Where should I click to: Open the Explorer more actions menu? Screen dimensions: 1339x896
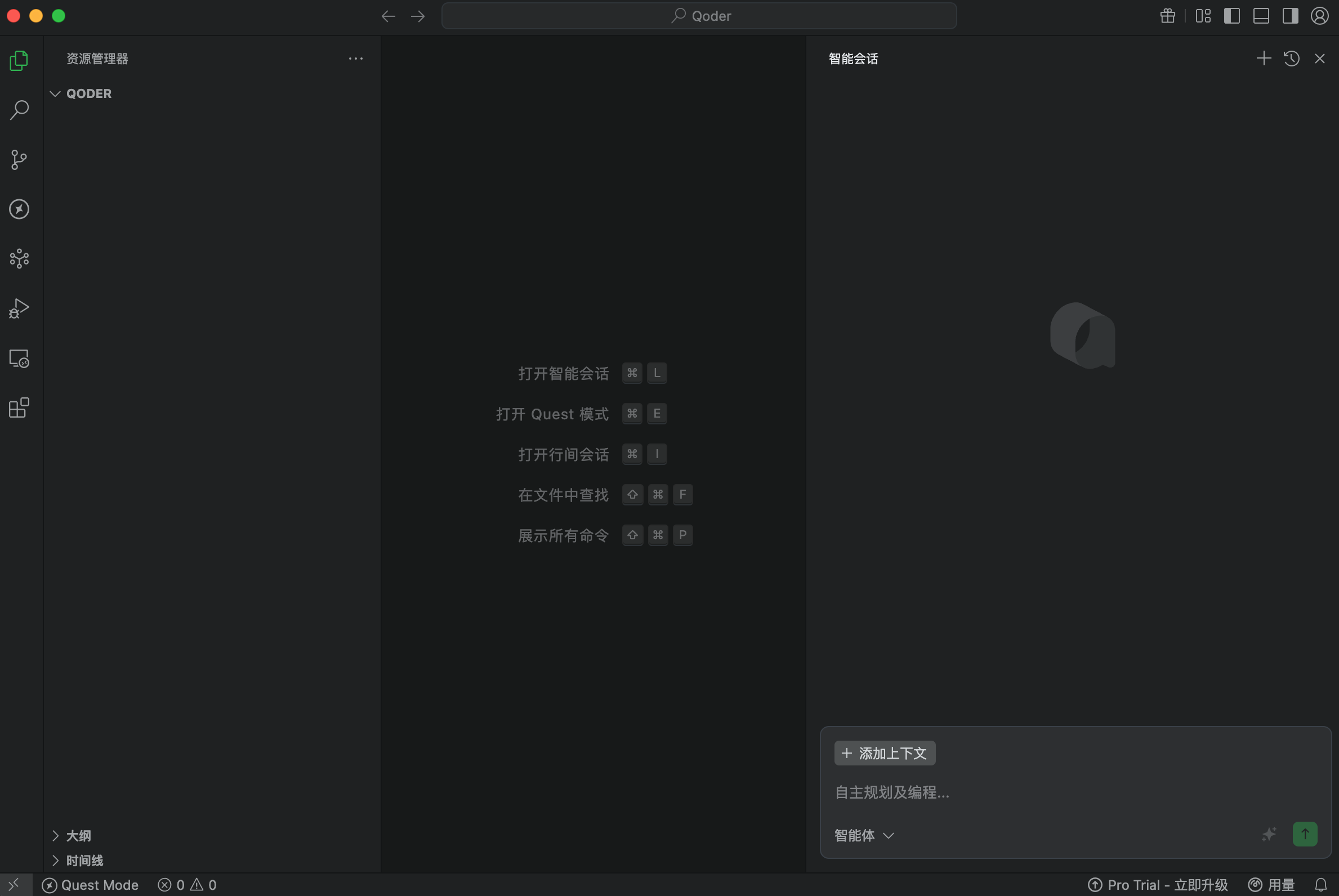pos(356,59)
